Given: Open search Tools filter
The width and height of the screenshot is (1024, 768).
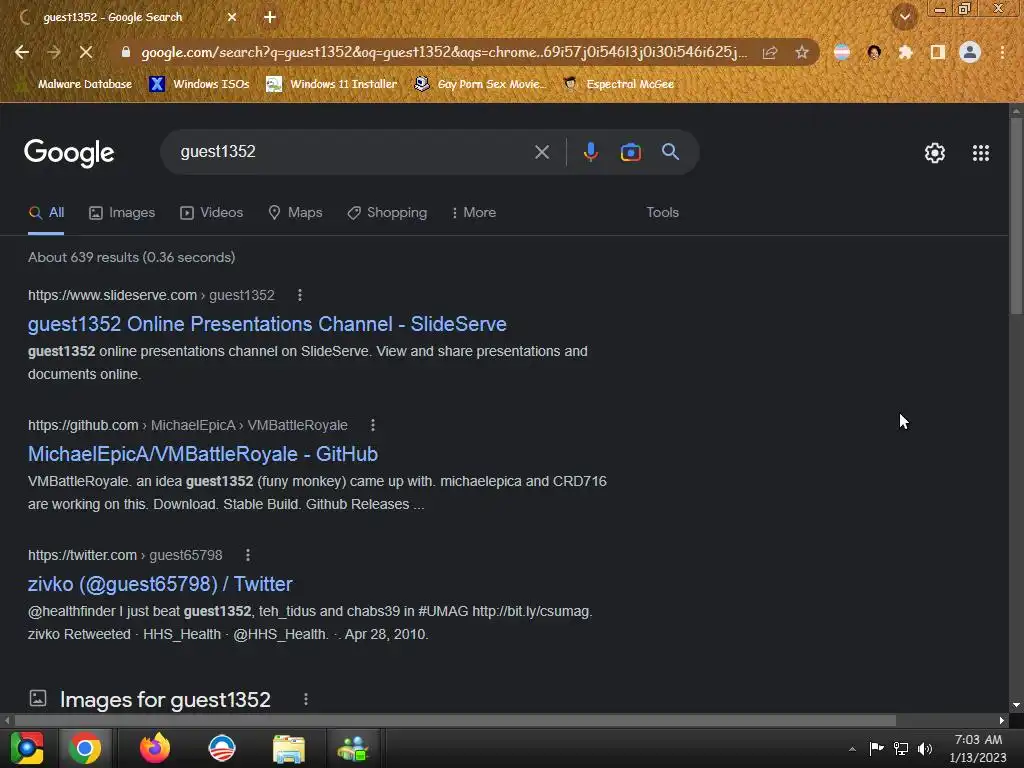Looking at the screenshot, I should point(662,213).
